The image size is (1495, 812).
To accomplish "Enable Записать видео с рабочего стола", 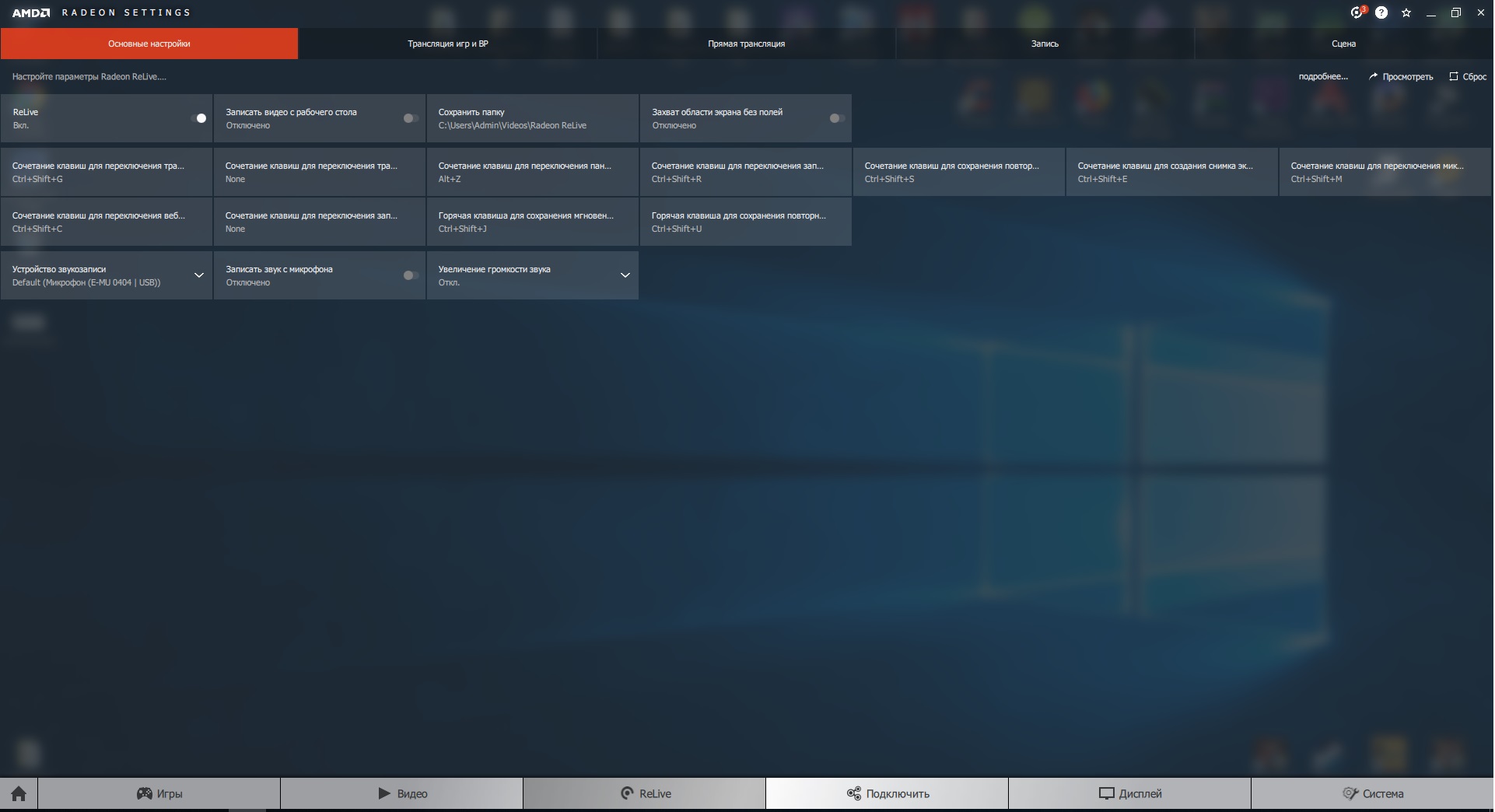I will pyautogui.click(x=411, y=118).
